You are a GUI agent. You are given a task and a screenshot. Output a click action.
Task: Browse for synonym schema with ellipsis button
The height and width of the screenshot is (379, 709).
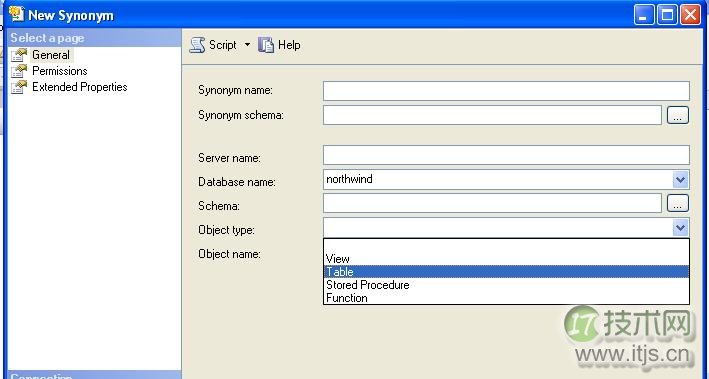[x=678, y=115]
